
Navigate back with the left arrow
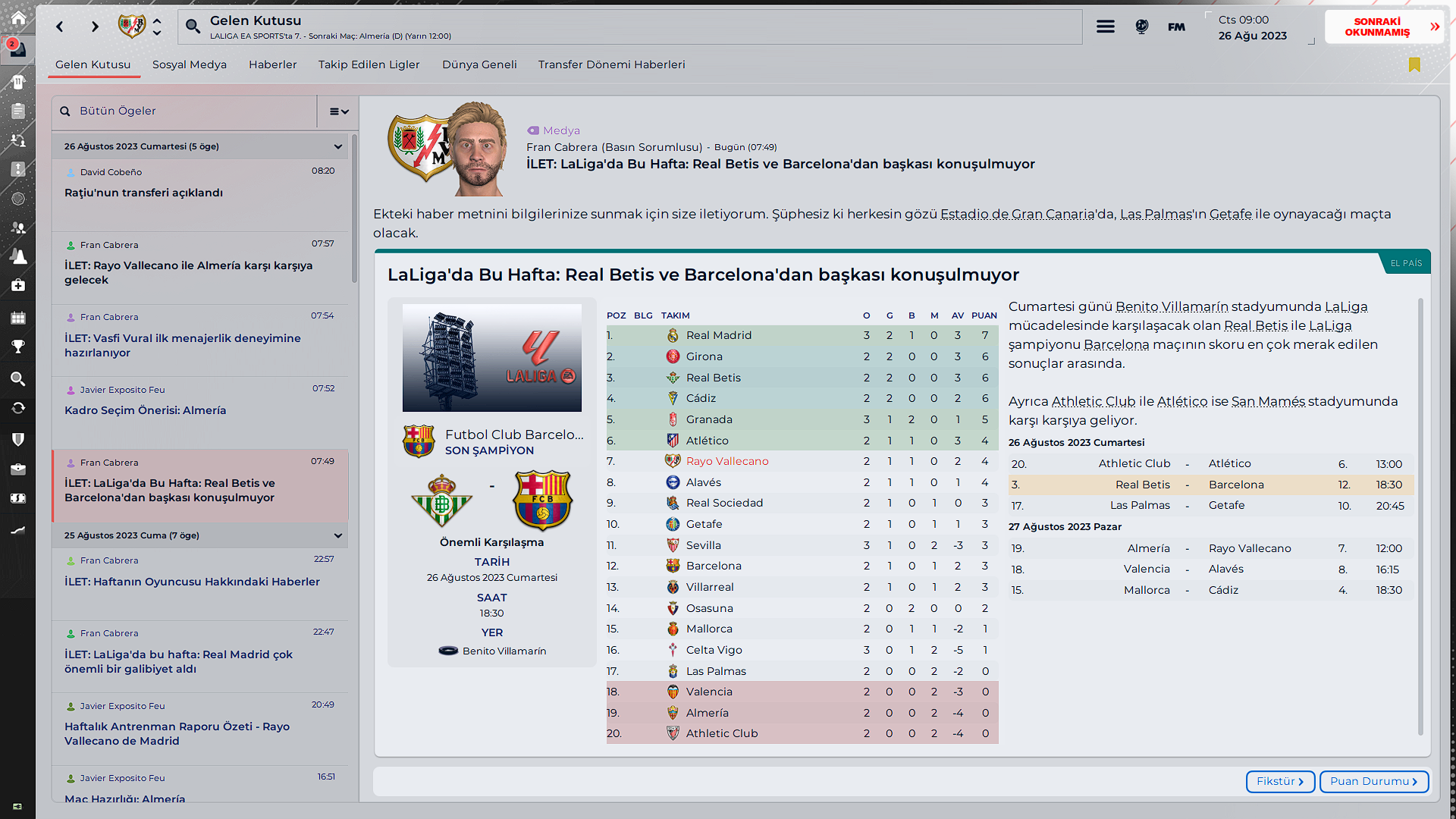click(x=60, y=27)
